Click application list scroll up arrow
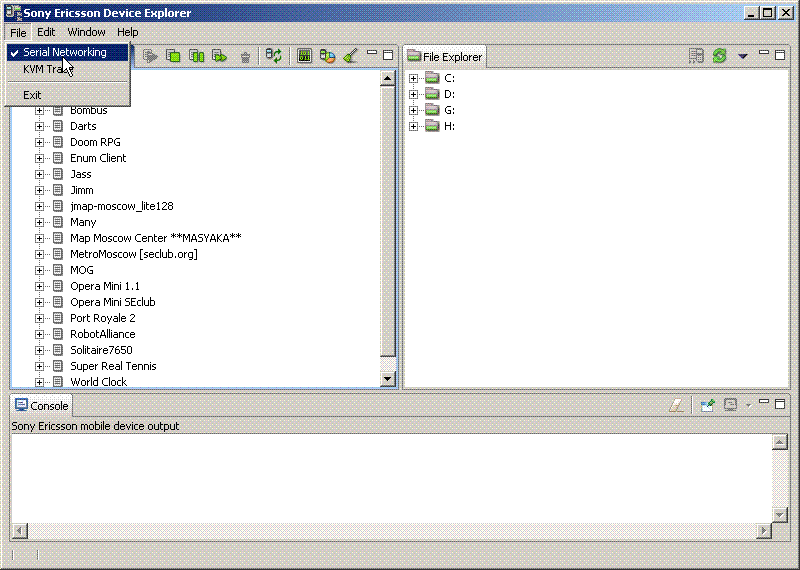The height and width of the screenshot is (570, 800). [388, 79]
